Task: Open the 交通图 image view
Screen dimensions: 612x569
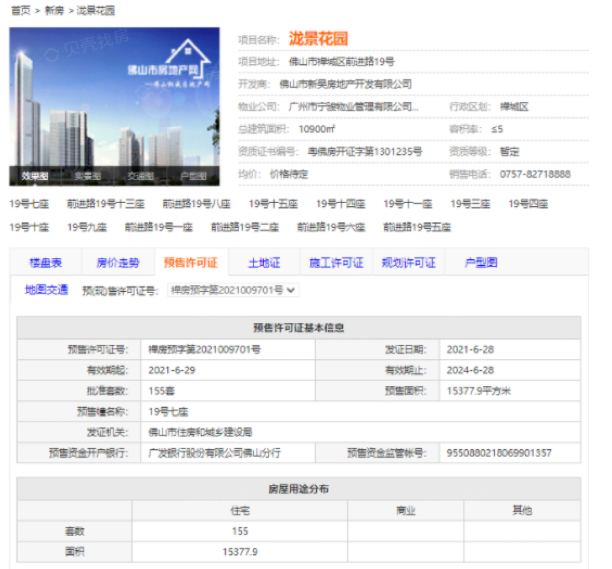Action: pos(140,175)
